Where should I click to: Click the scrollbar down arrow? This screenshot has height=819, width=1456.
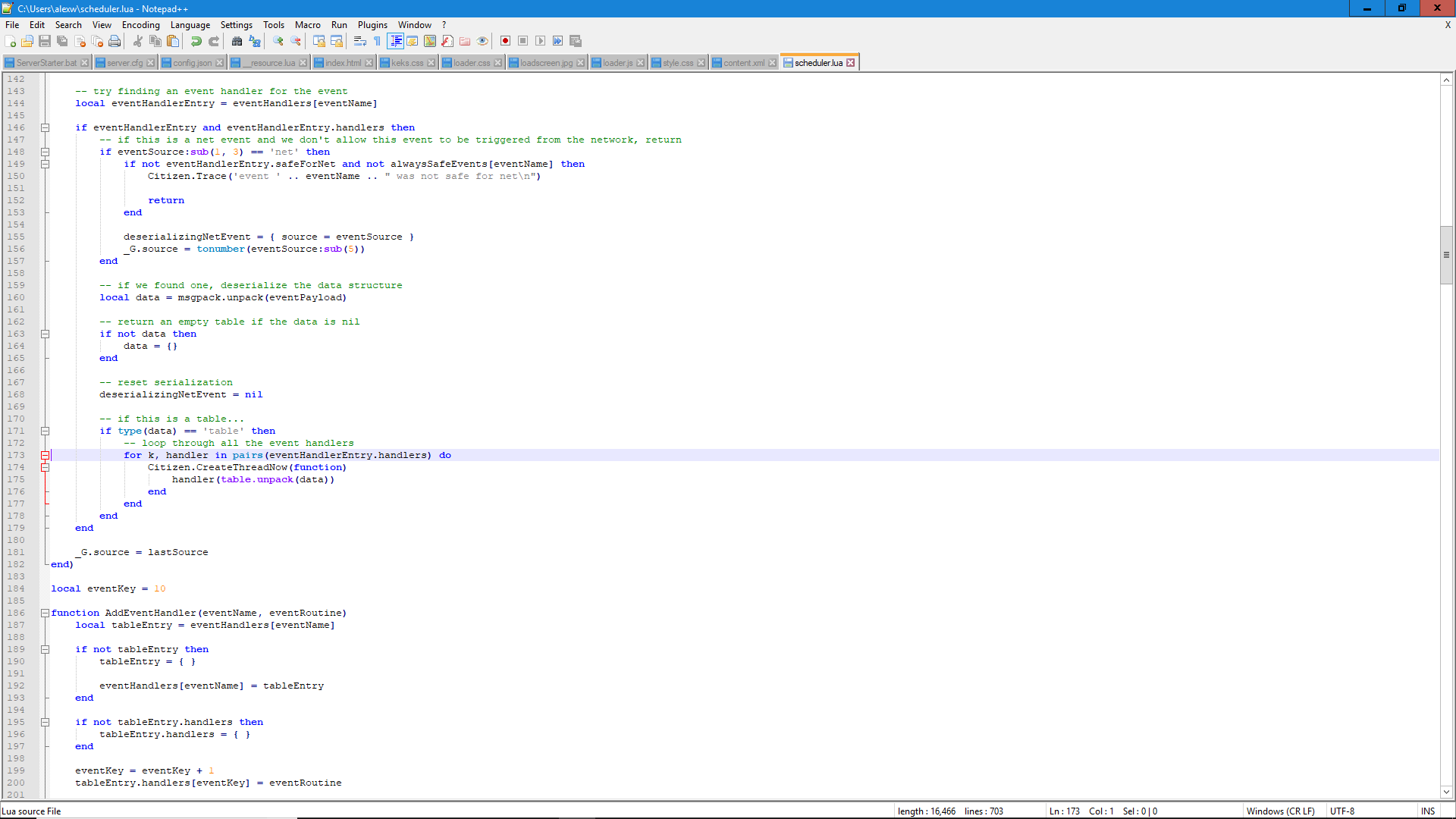(x=1447, y=792)
